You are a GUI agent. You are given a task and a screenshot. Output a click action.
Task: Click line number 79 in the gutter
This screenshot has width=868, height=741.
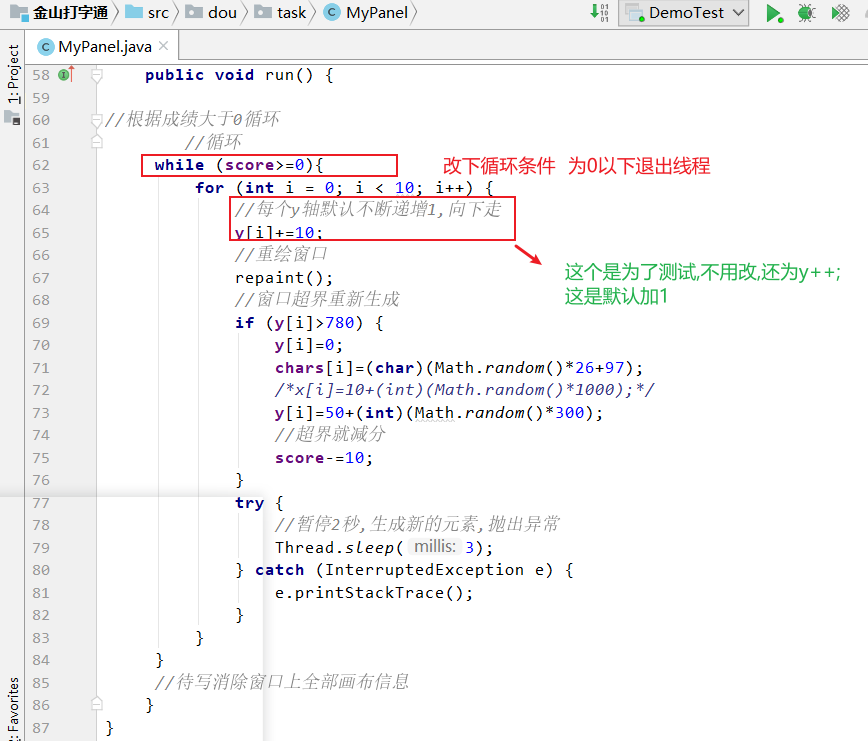41,548
